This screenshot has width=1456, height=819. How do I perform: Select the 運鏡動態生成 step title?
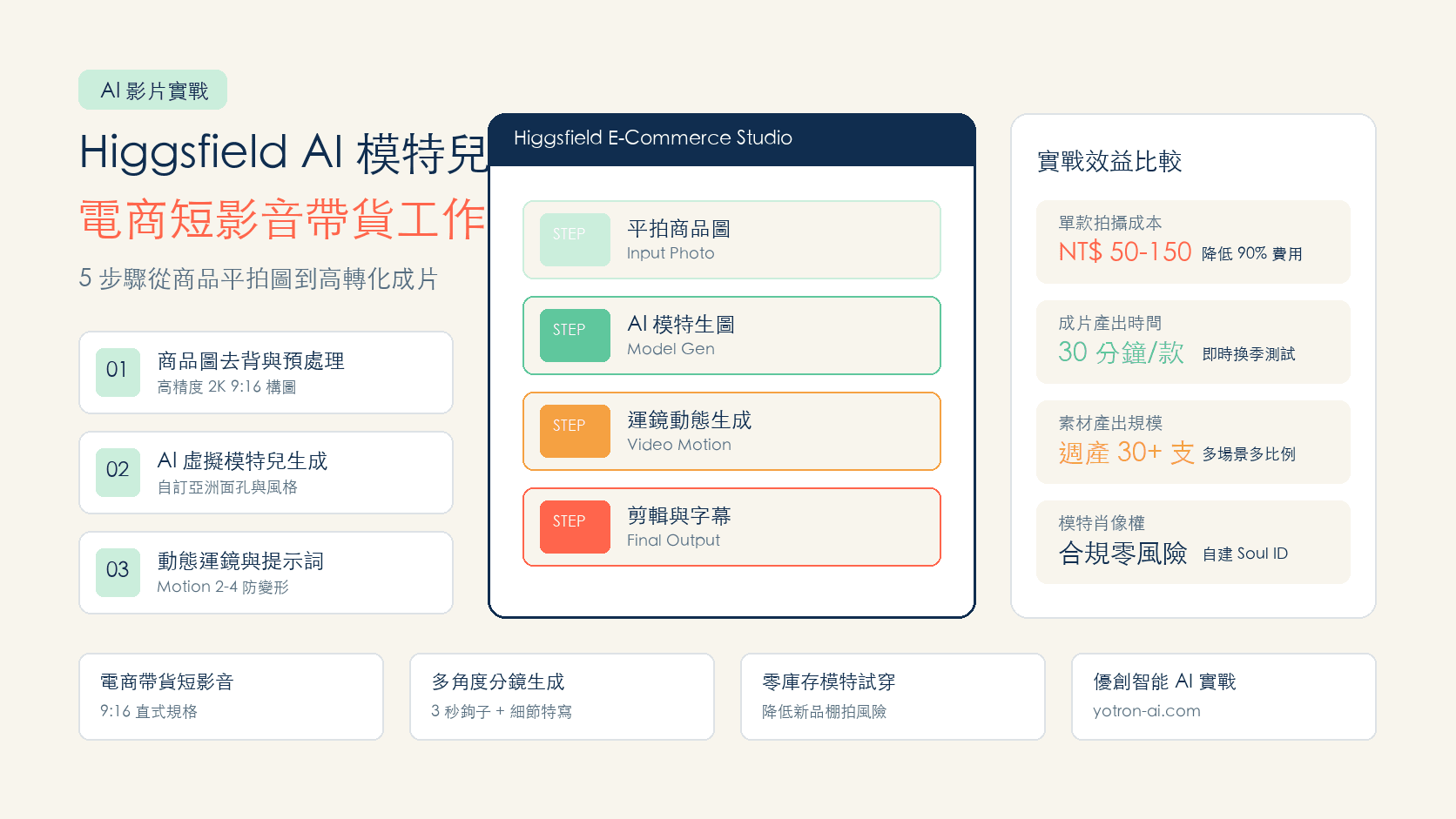(689, 420)
